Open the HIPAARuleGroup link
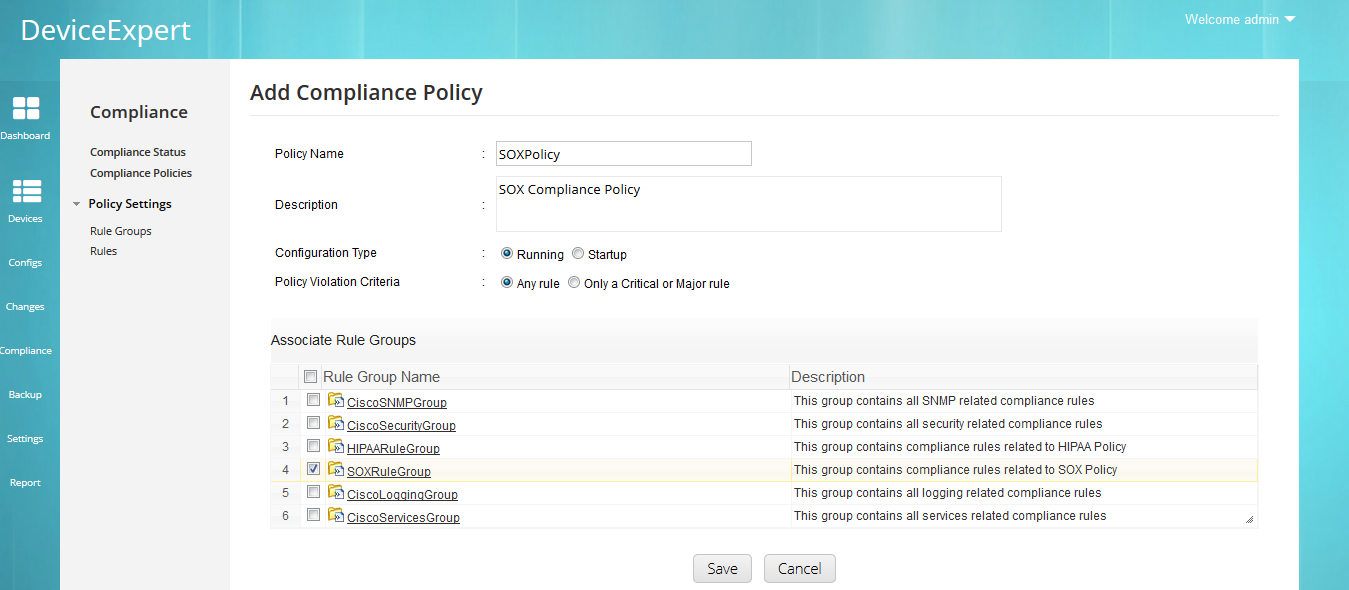 [x=393, y=449]
